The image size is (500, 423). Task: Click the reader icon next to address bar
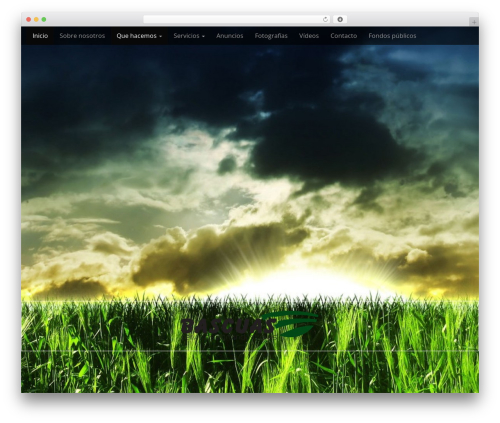click(340, 19)
